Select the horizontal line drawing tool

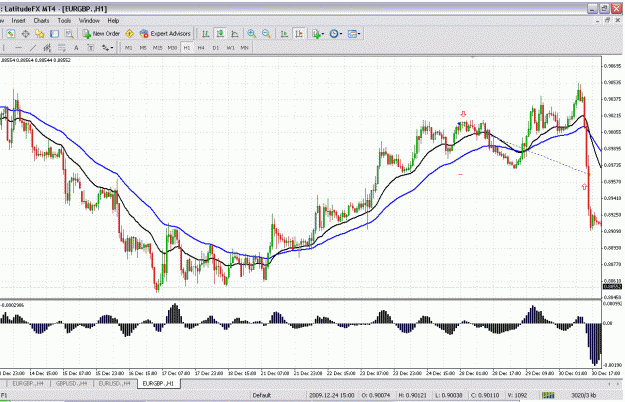[18, 48]
